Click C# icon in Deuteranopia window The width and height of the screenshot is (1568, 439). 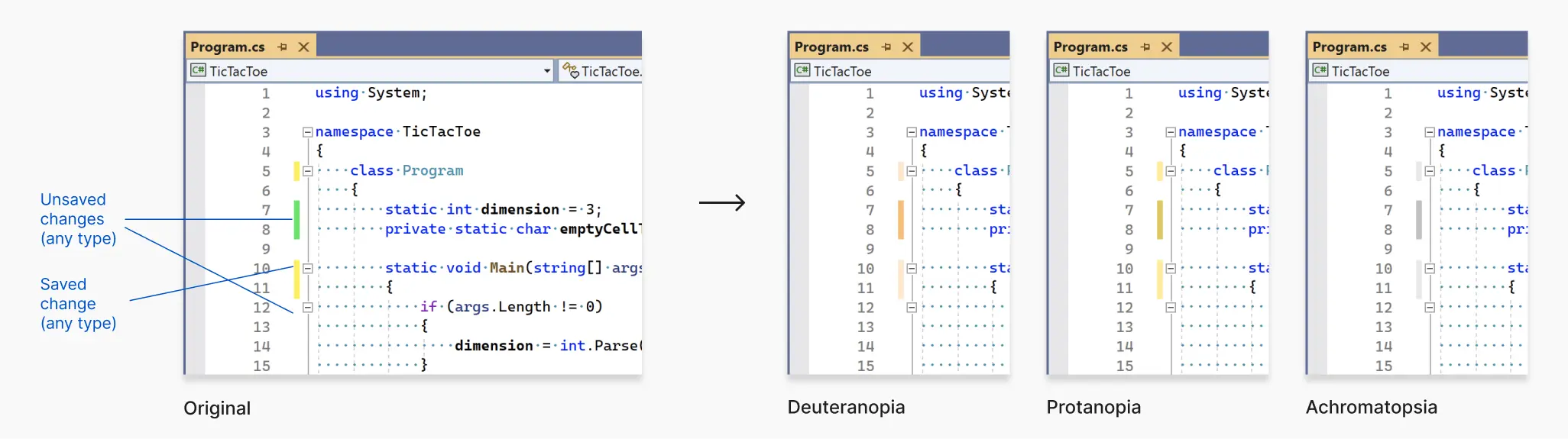coord(802,70)
